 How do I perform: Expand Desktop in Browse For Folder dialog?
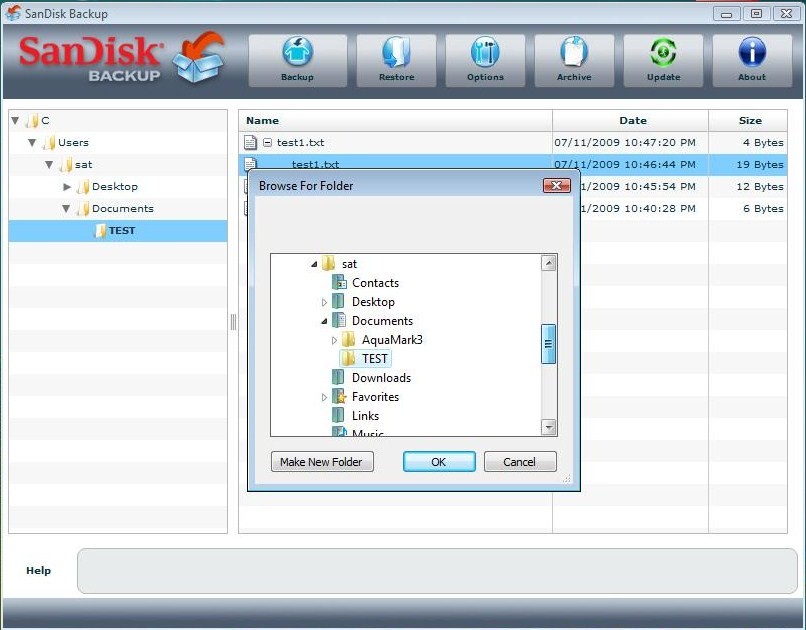pyautogui.click(x=324, y=302)
